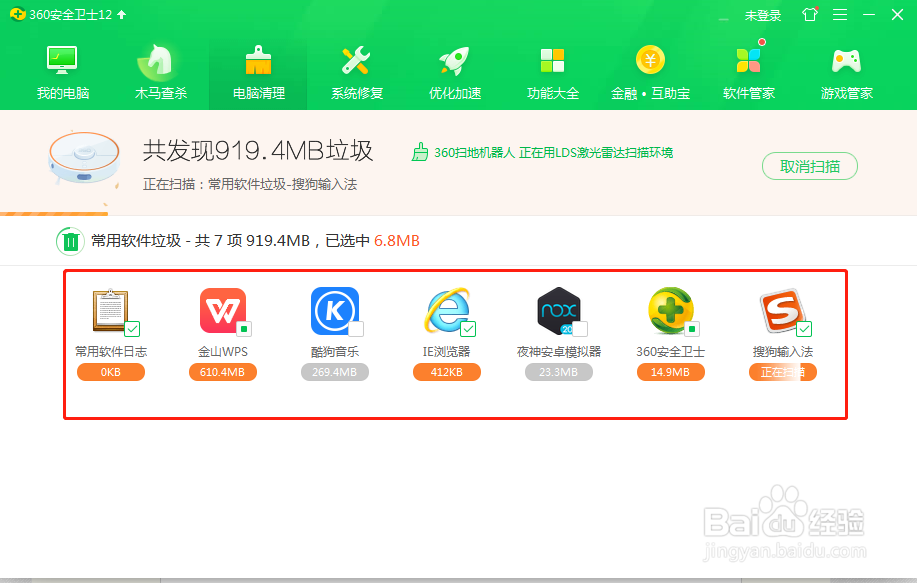The image size is (917, 583).
Task: Toggle the 金山WPS partial checkbox
Action: click(244, 329)
